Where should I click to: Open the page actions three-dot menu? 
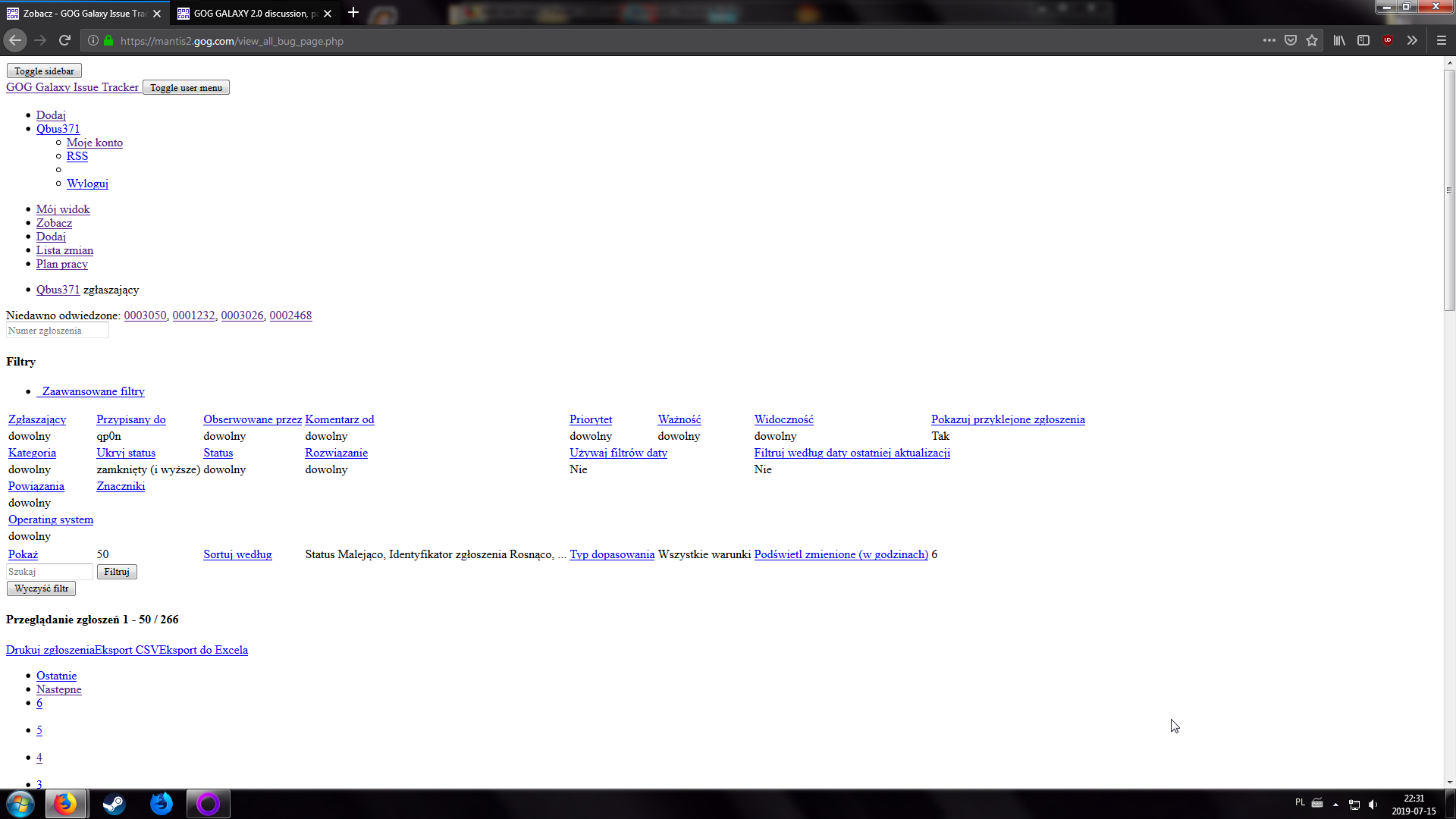point(1269,40)
